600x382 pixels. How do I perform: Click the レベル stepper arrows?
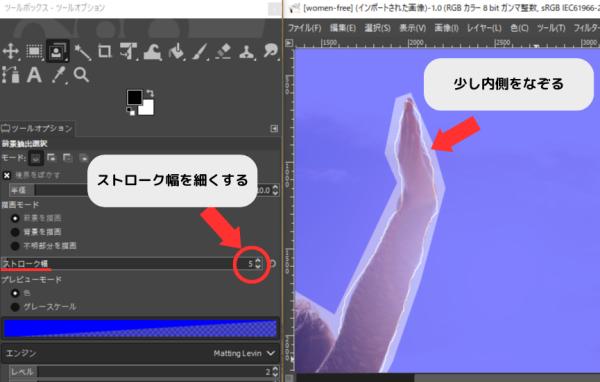pos(275,372)
